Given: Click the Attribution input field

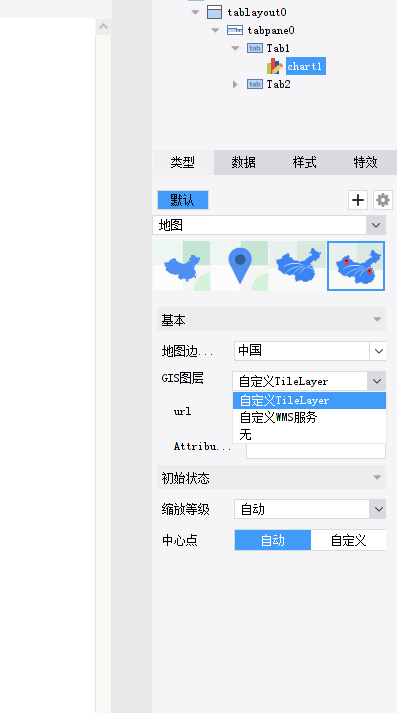Looking at the screenshot, I should point(316,451).
